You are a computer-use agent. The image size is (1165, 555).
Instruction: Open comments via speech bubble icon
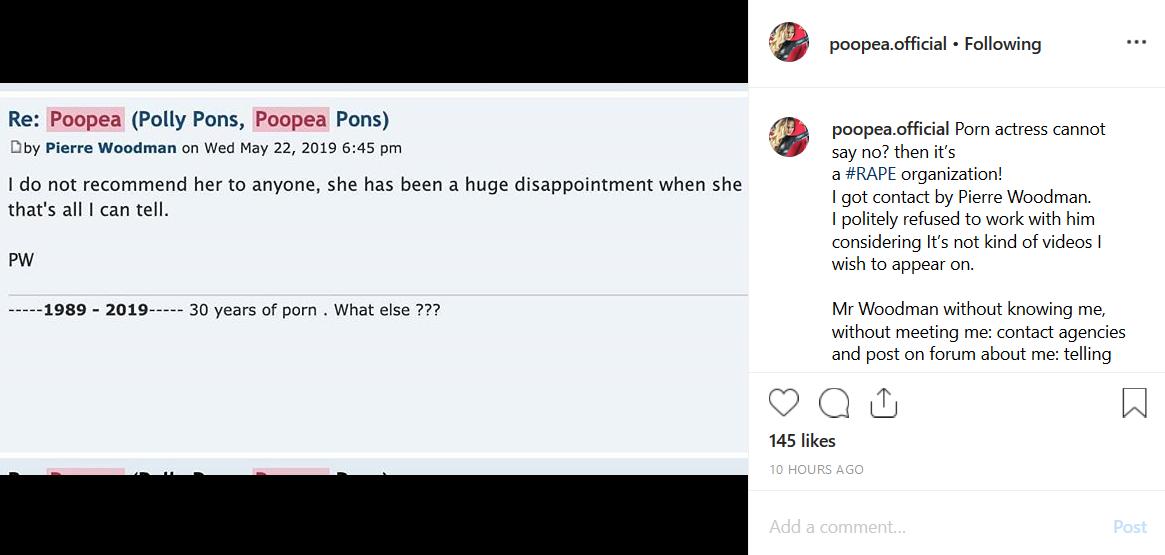(x=834, y=402)
